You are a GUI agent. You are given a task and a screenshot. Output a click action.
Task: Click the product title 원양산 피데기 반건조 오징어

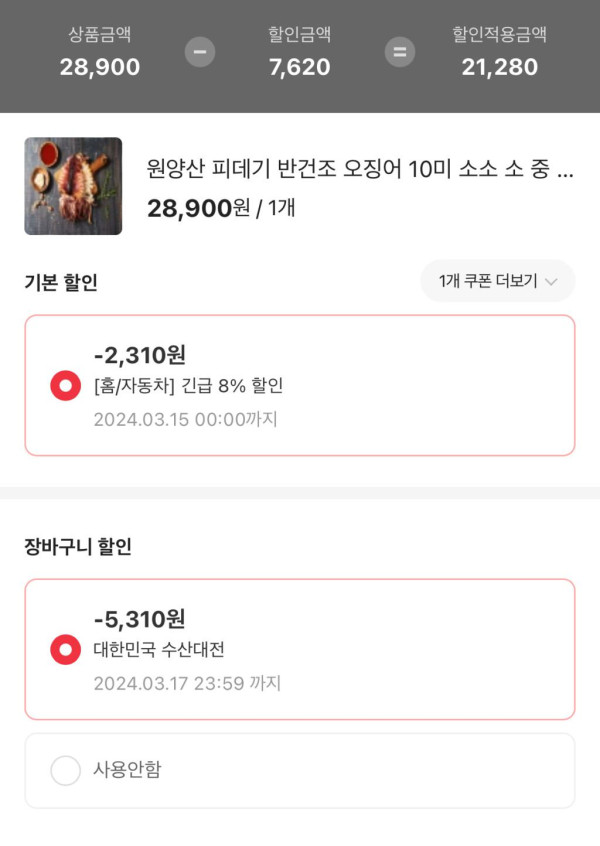click(x=360, y=169)
